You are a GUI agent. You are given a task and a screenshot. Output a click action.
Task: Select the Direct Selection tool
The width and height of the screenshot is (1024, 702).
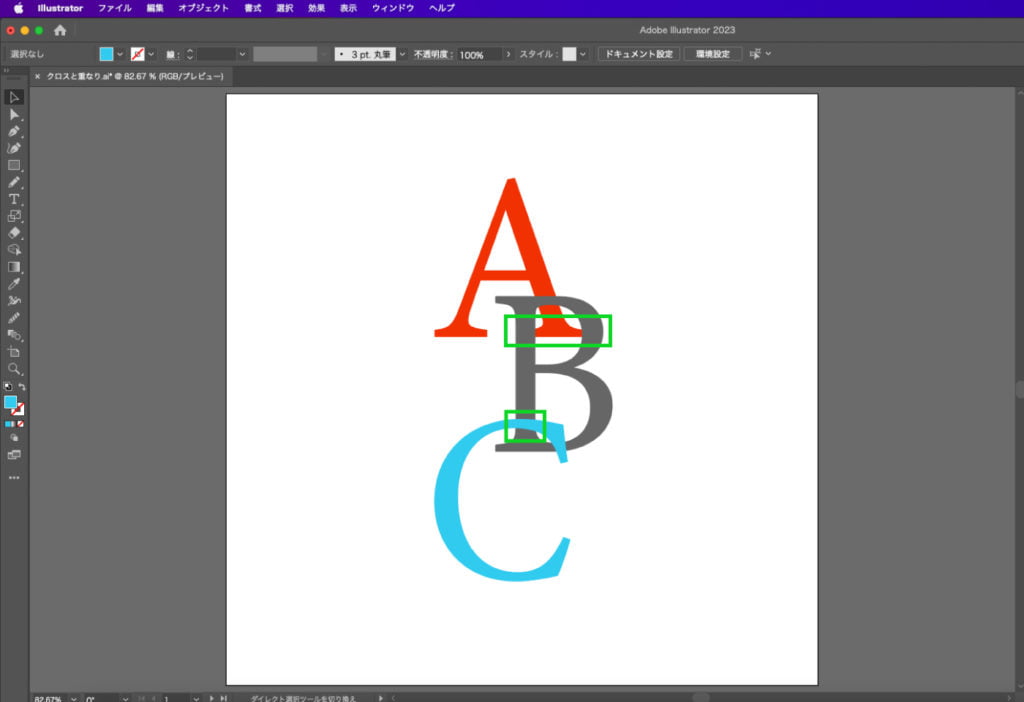pyautogui.click(x=14, y=114)
